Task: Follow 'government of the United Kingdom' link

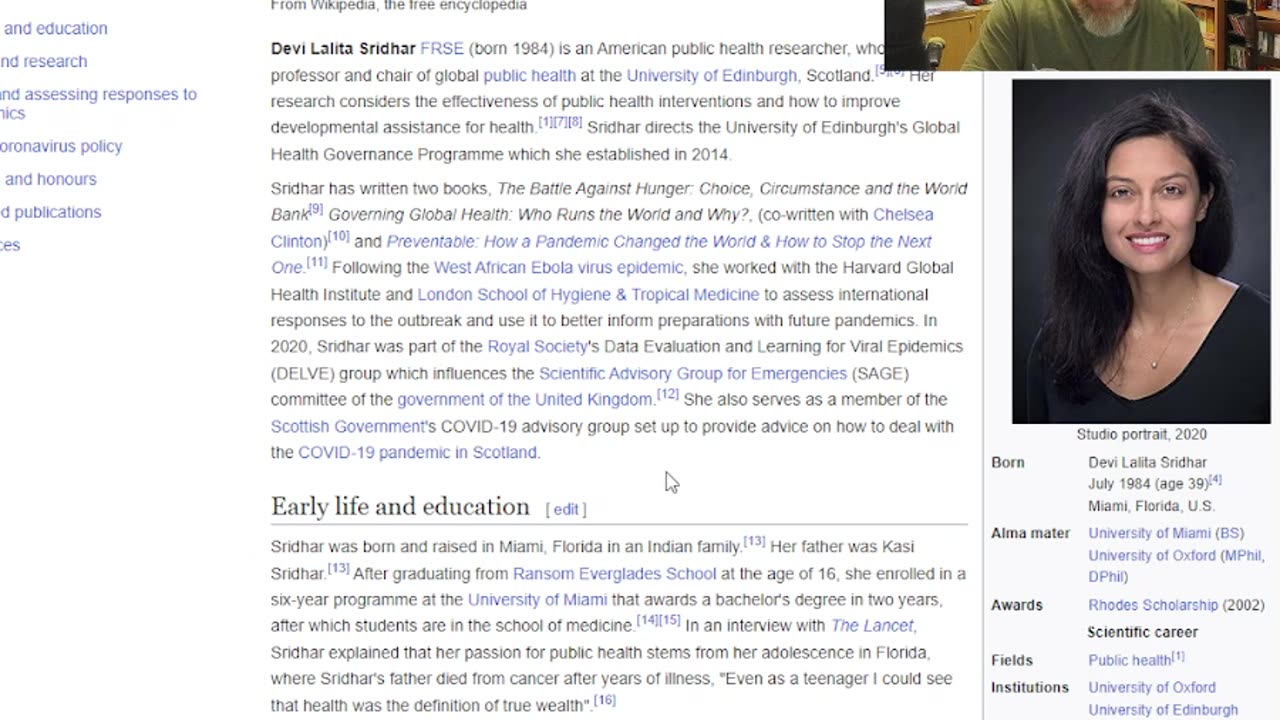Action: (525, 399)
